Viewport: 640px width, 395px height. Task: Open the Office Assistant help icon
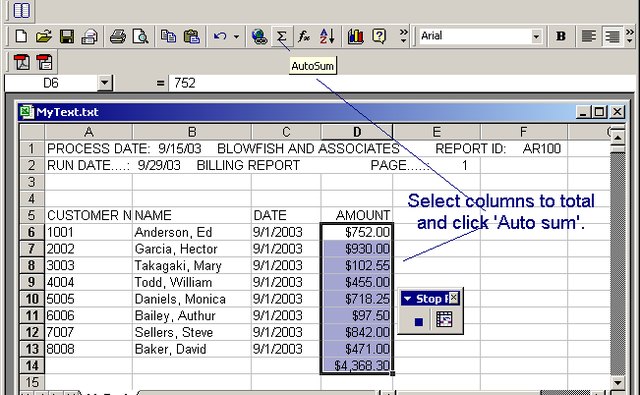[x=379, y=37]
